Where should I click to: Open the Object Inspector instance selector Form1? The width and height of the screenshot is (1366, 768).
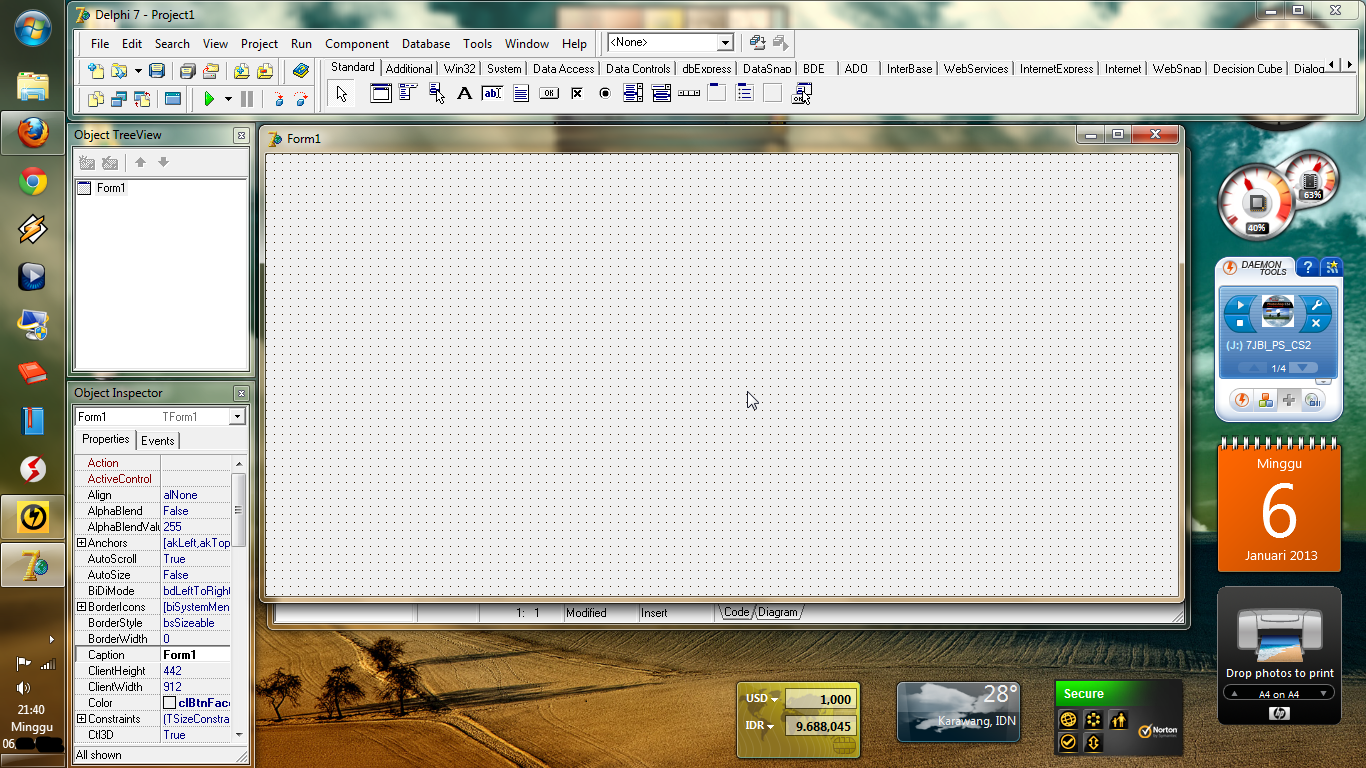point(160,417)
